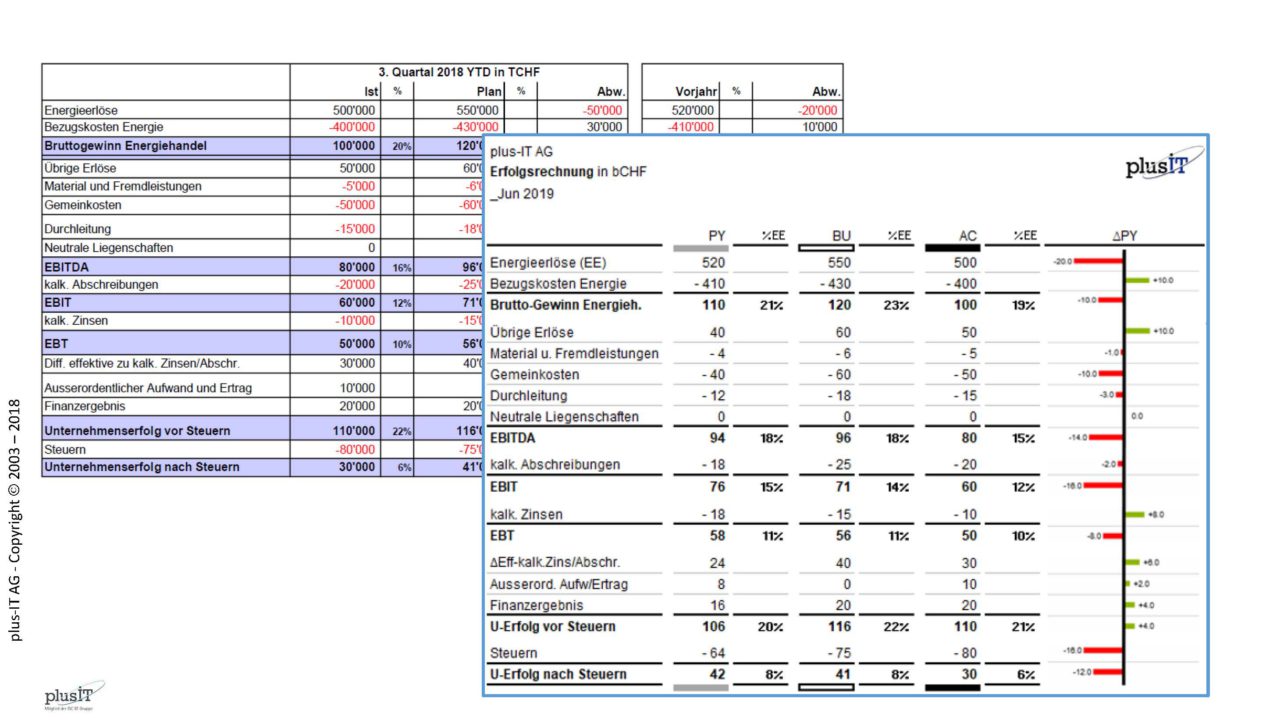Click the Vorjahr value 520'000 in the back table

(692, 110)
